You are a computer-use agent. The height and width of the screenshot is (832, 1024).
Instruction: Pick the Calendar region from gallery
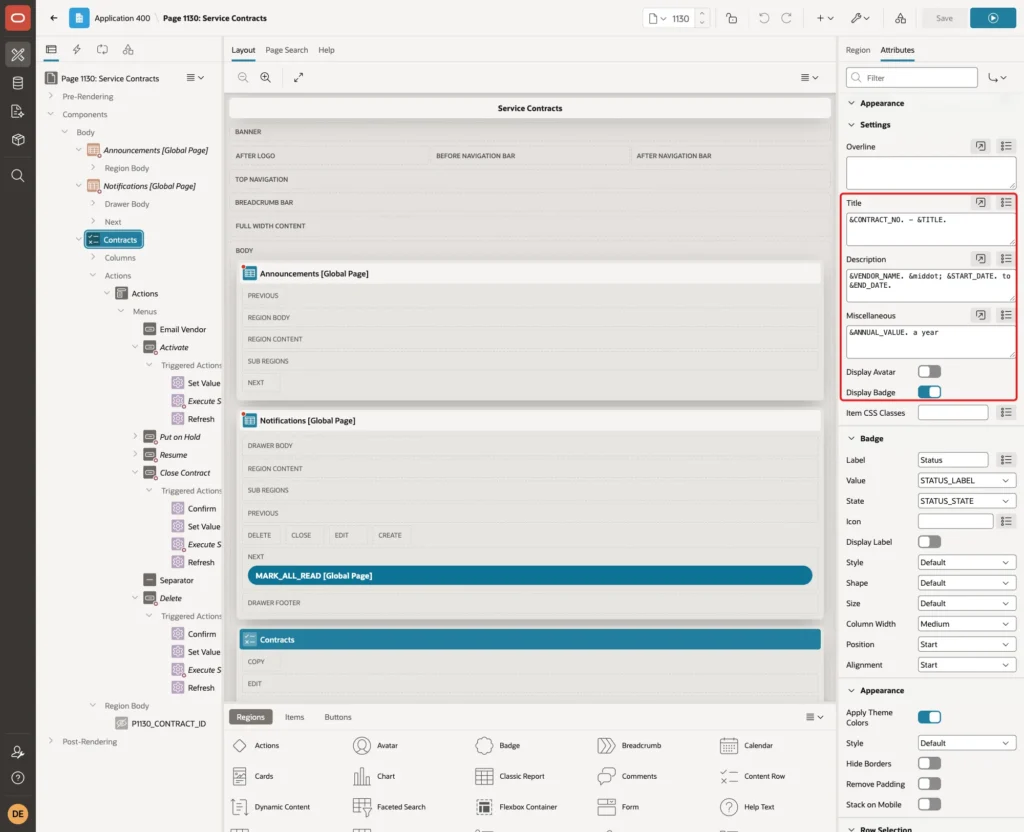746,745
